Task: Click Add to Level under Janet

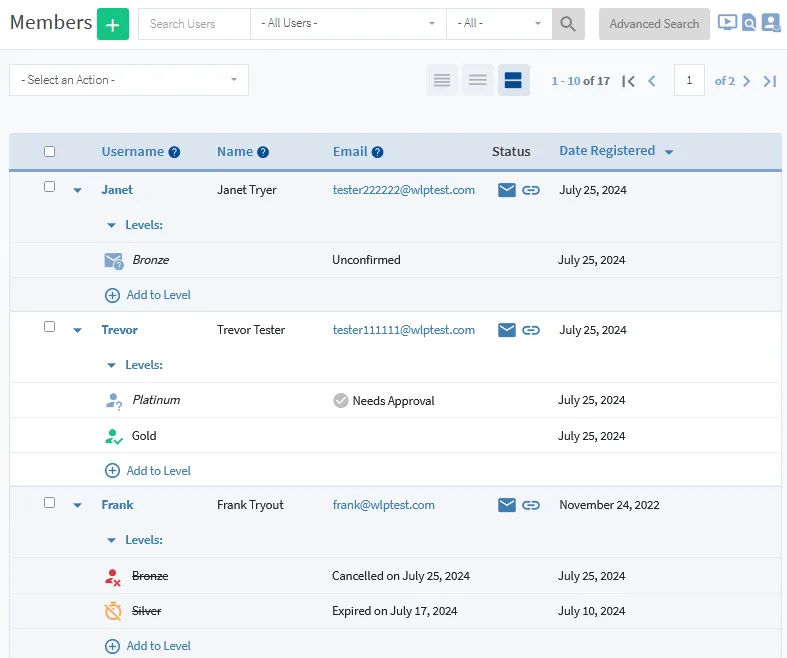Action: click(x=148, y=295)
